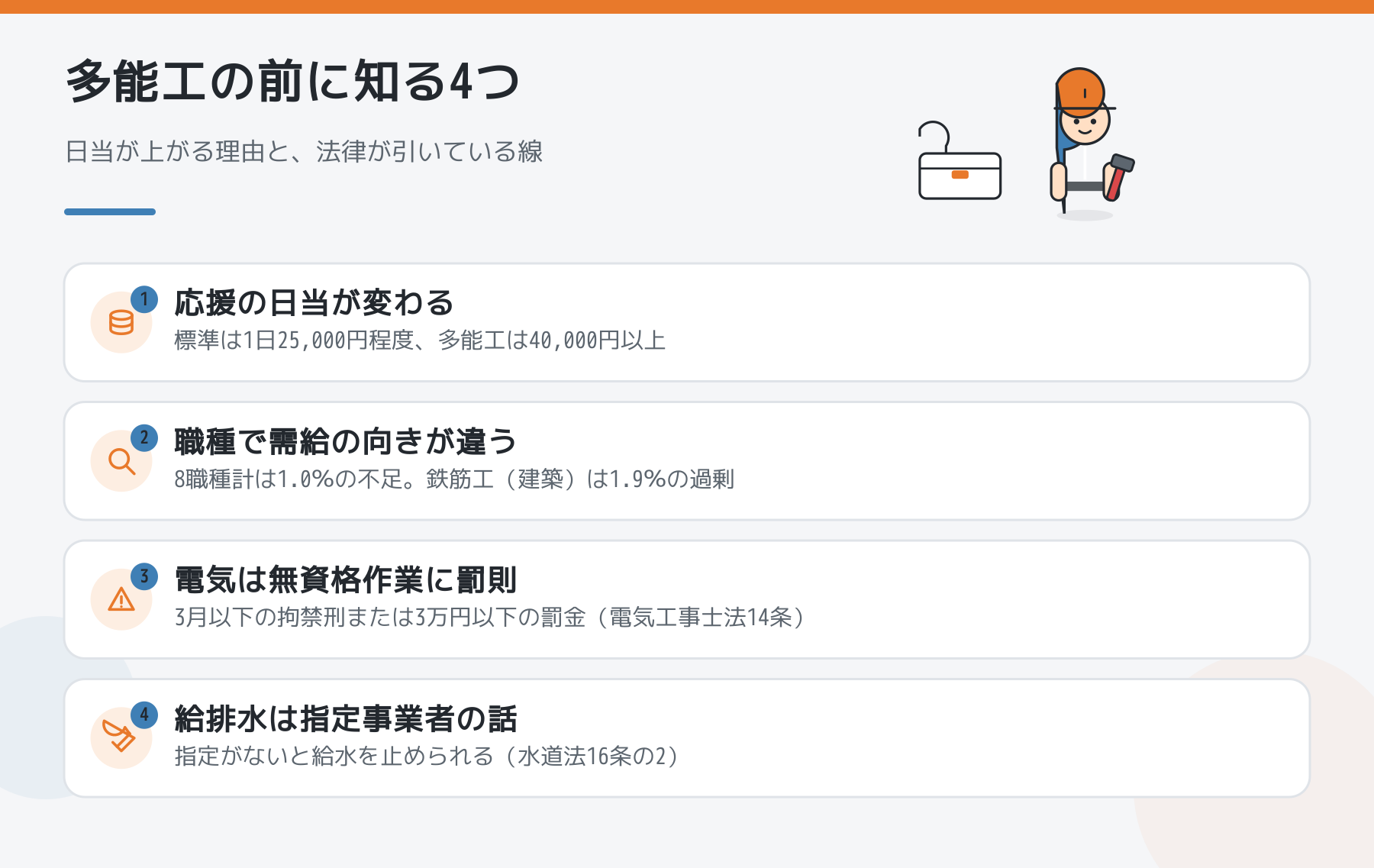This screenshot has height=868, width=1374.
Task: Click the subtitle 日当が上がる理由と、法律が引いている線
Action: [x=304, y=151]
